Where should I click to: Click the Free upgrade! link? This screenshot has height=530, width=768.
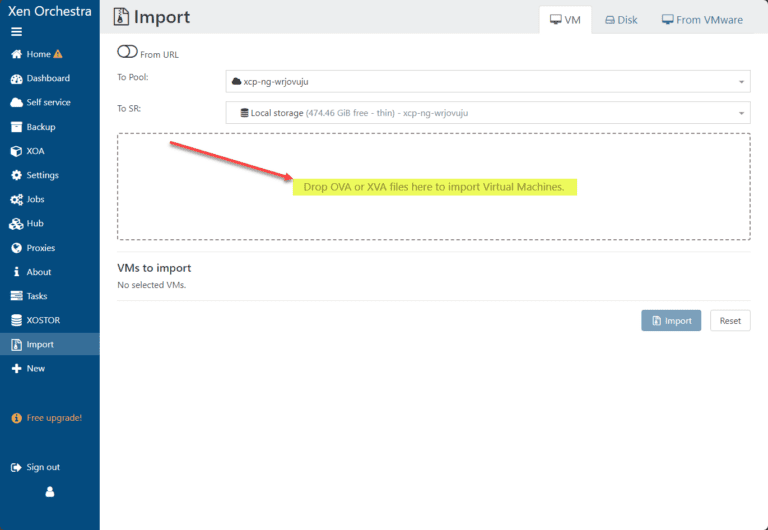[47, 418]
